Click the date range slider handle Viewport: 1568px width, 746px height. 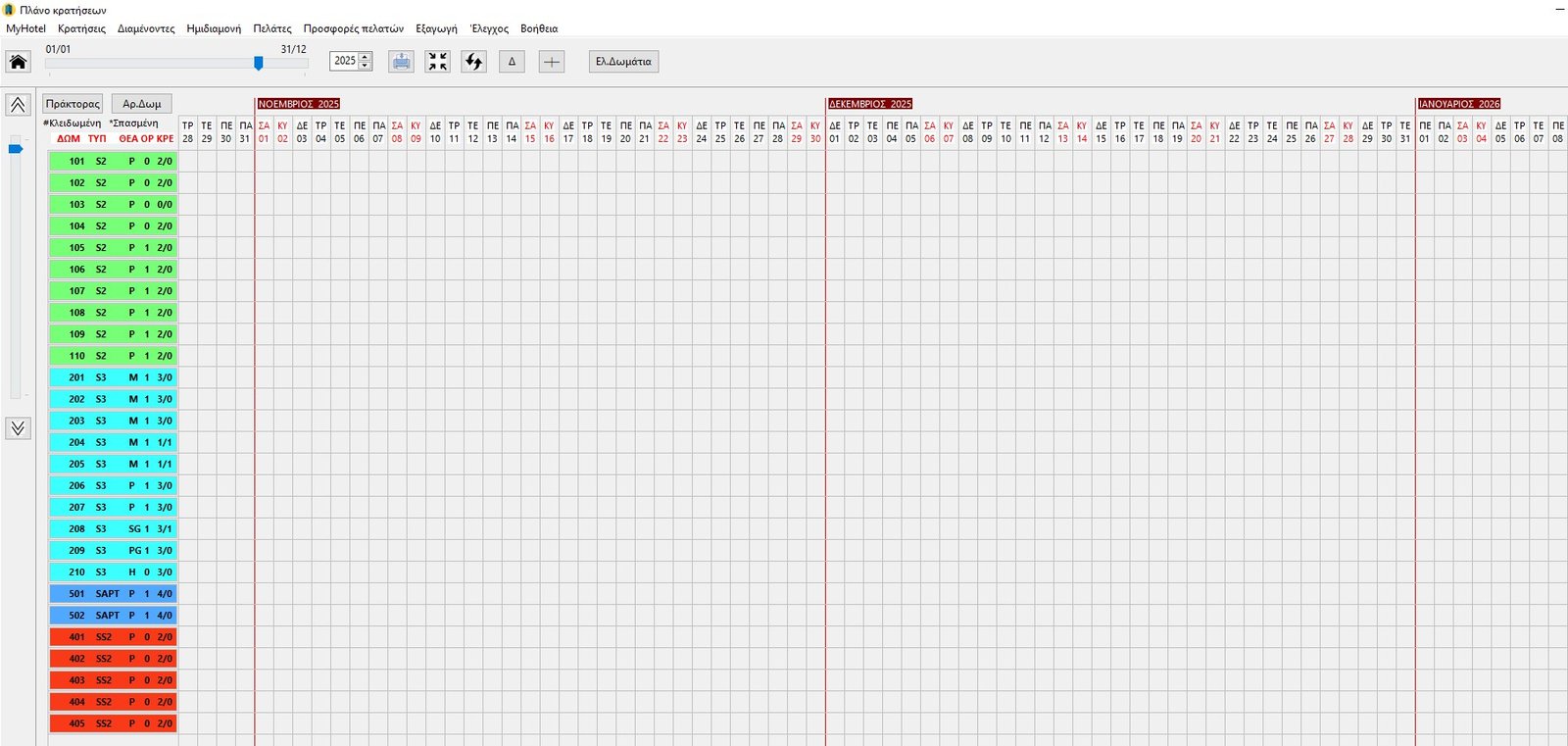pos(259,63)
